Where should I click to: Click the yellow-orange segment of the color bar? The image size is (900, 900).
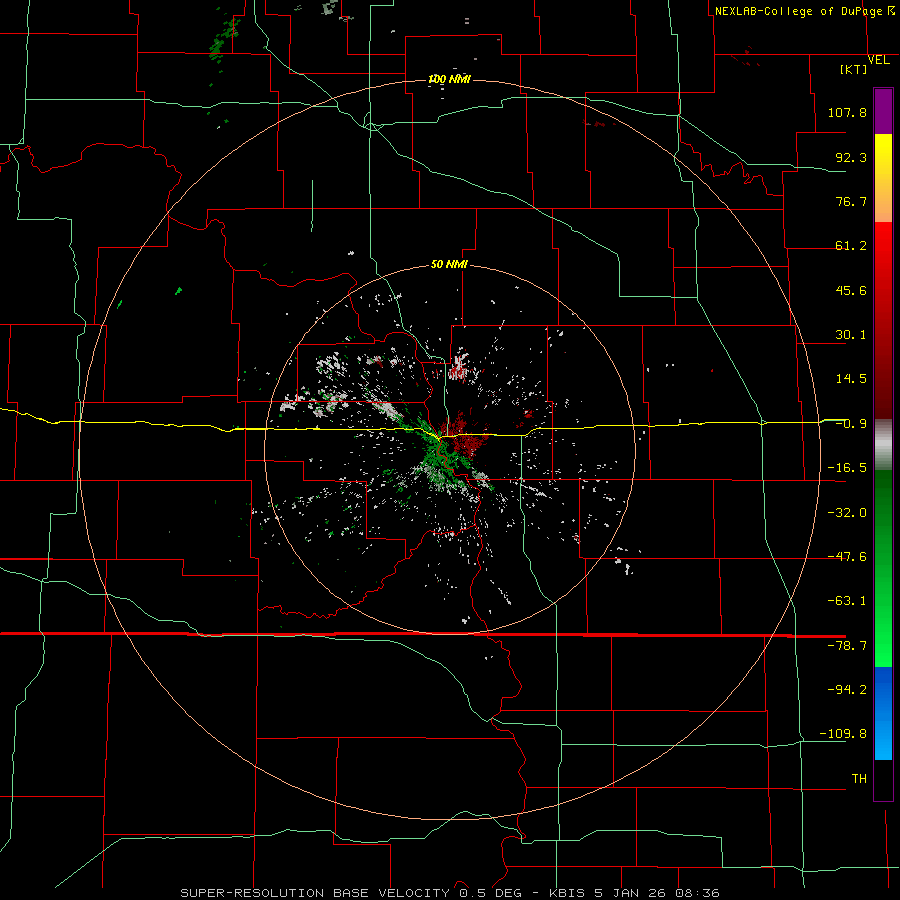click(x=883, y=178)
